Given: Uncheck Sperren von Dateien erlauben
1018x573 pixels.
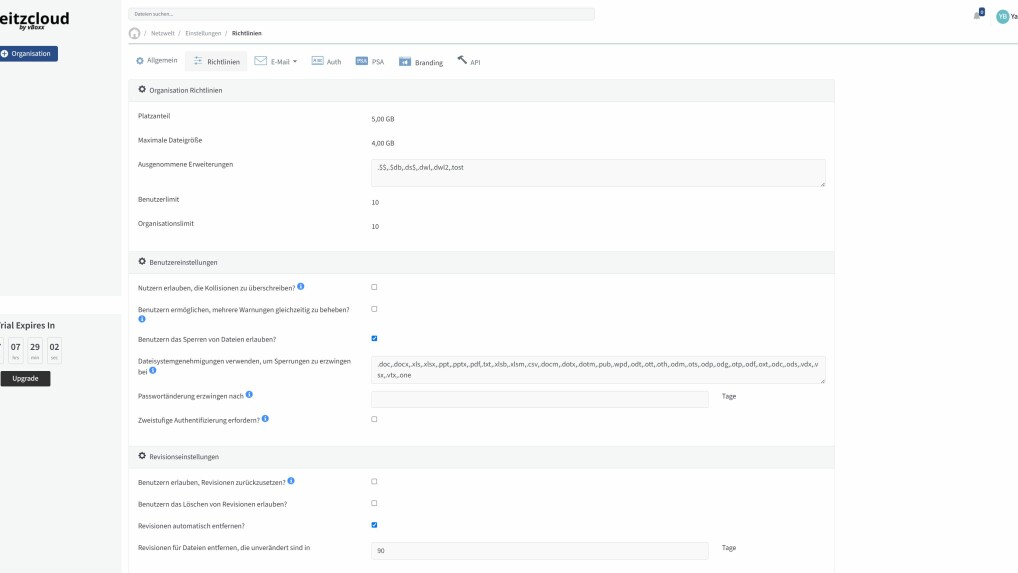Looking at the screenshot, I should (374, 339).
